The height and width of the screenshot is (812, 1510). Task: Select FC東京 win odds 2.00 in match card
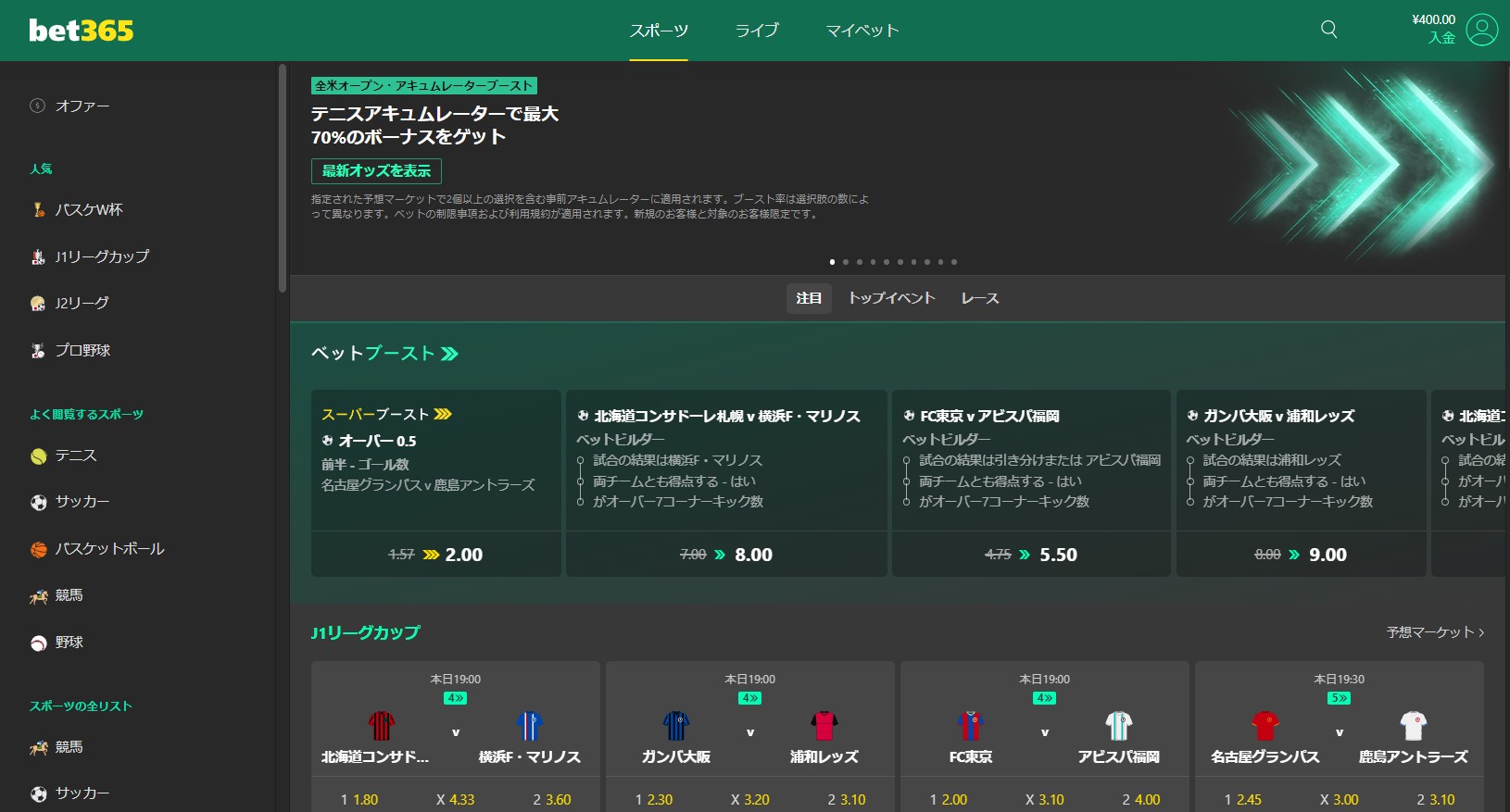(949, 799)
